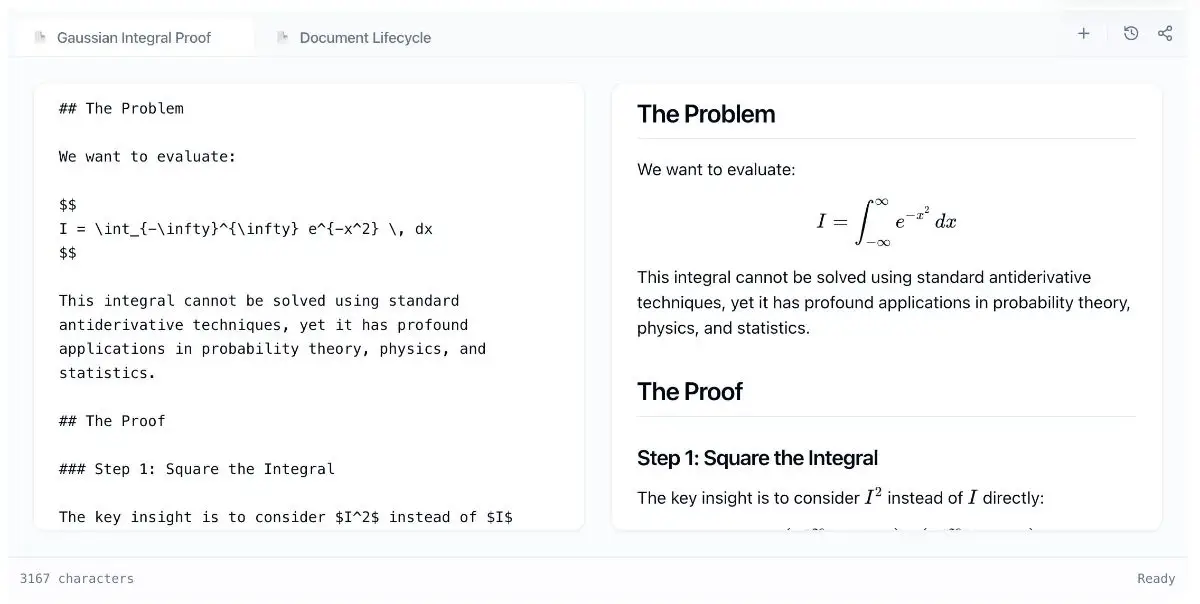Image resolution: width=1200 pixels, height=604 pixels.
Task: Click the rendered "The Problem" heading in the preview
Action: 706,114
